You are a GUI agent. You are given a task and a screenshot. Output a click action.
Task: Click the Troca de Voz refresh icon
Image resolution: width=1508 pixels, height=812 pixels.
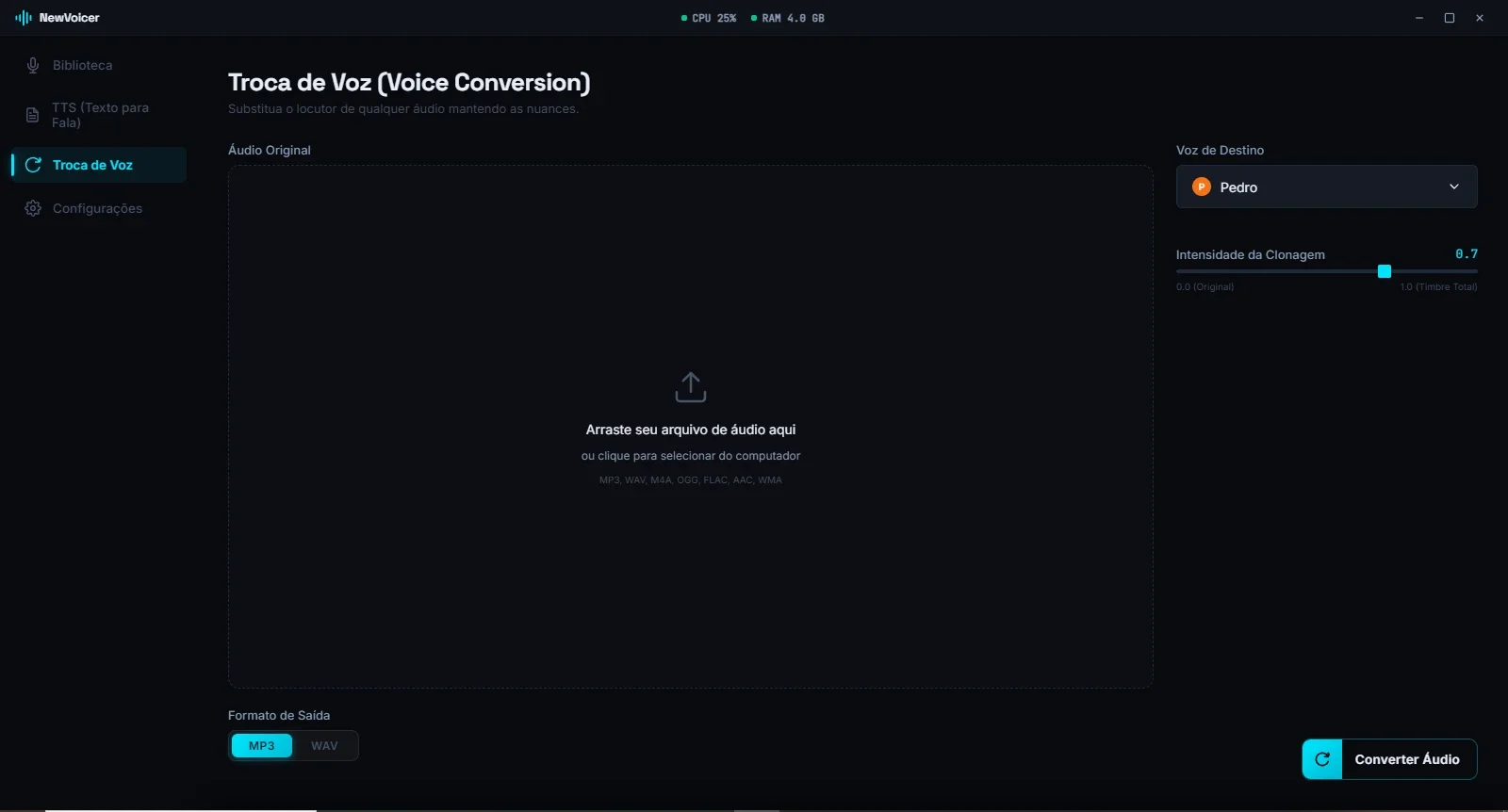tap(33, 165)
